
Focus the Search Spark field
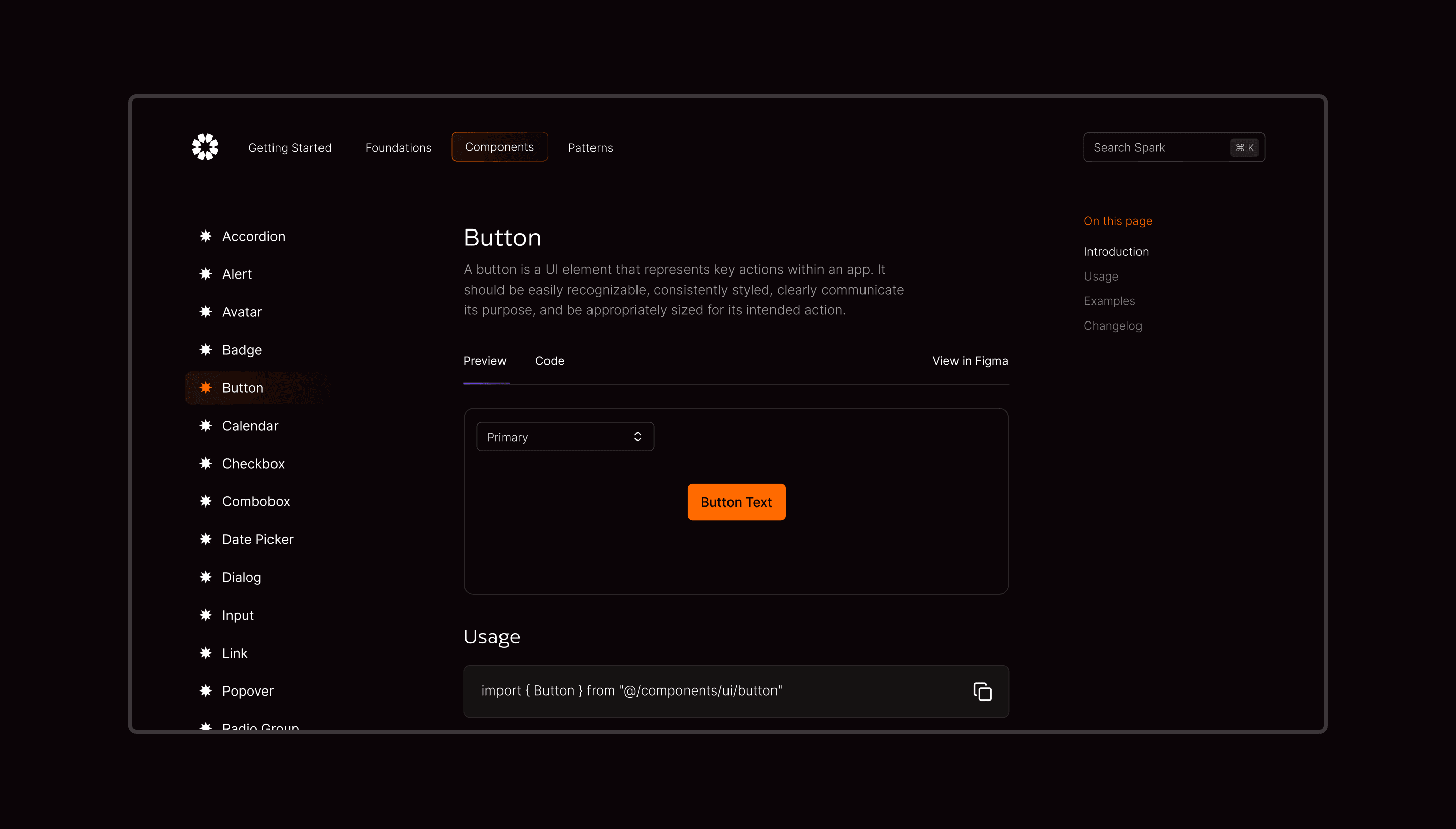point(1156,148)
